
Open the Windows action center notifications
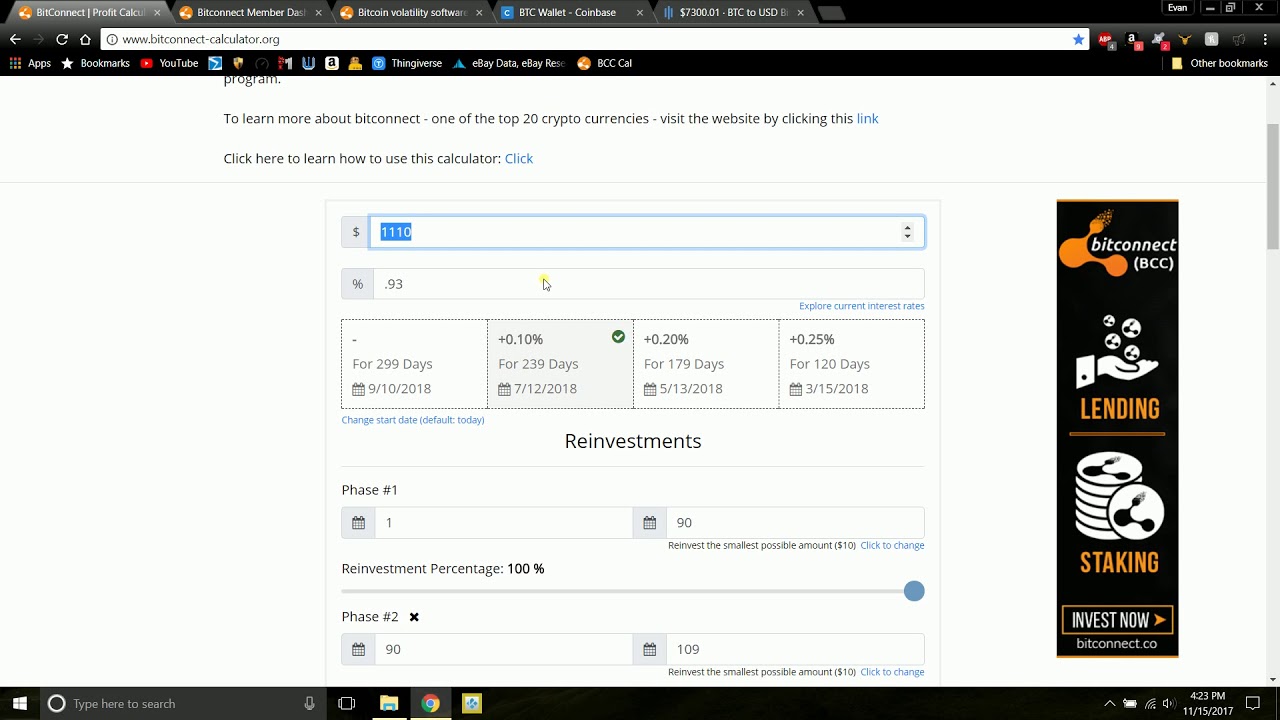point(1253,703)
